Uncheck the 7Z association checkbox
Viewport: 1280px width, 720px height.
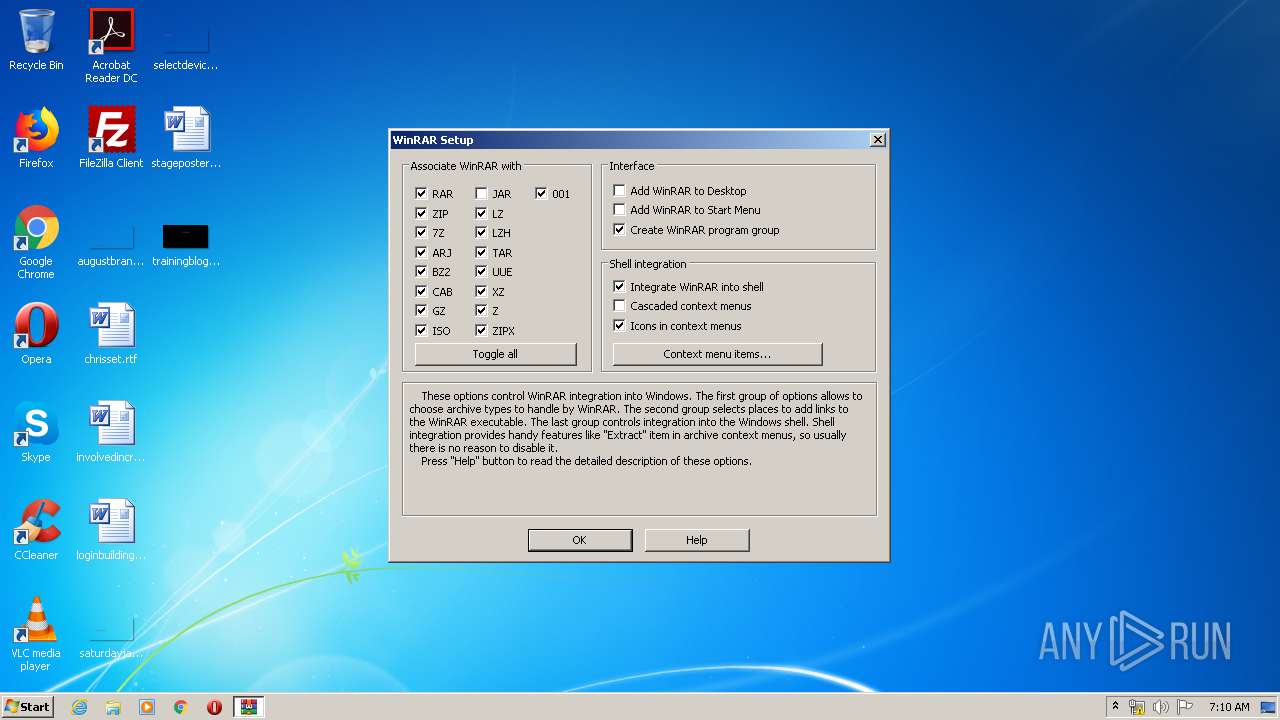click(x=421, y=233)
